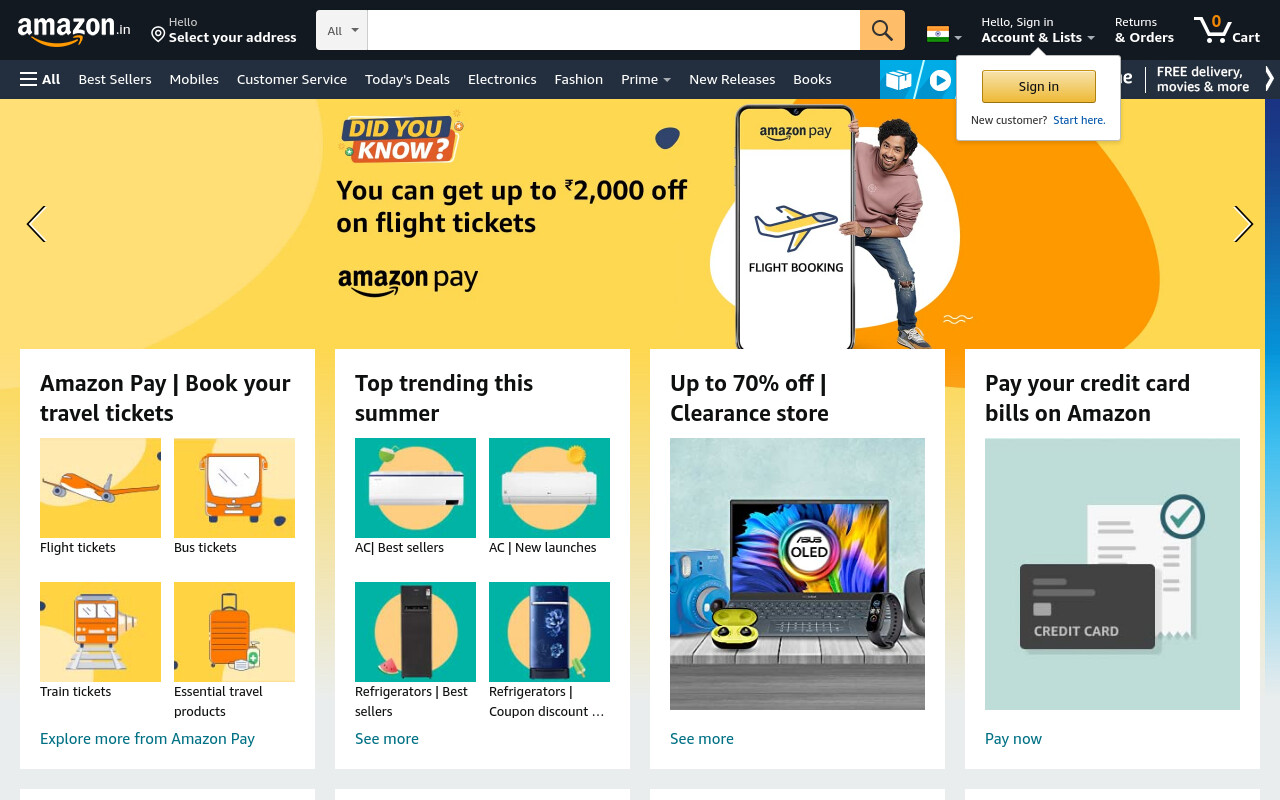
Task: Select the Best Sellers navigation item
Action: 115,79
